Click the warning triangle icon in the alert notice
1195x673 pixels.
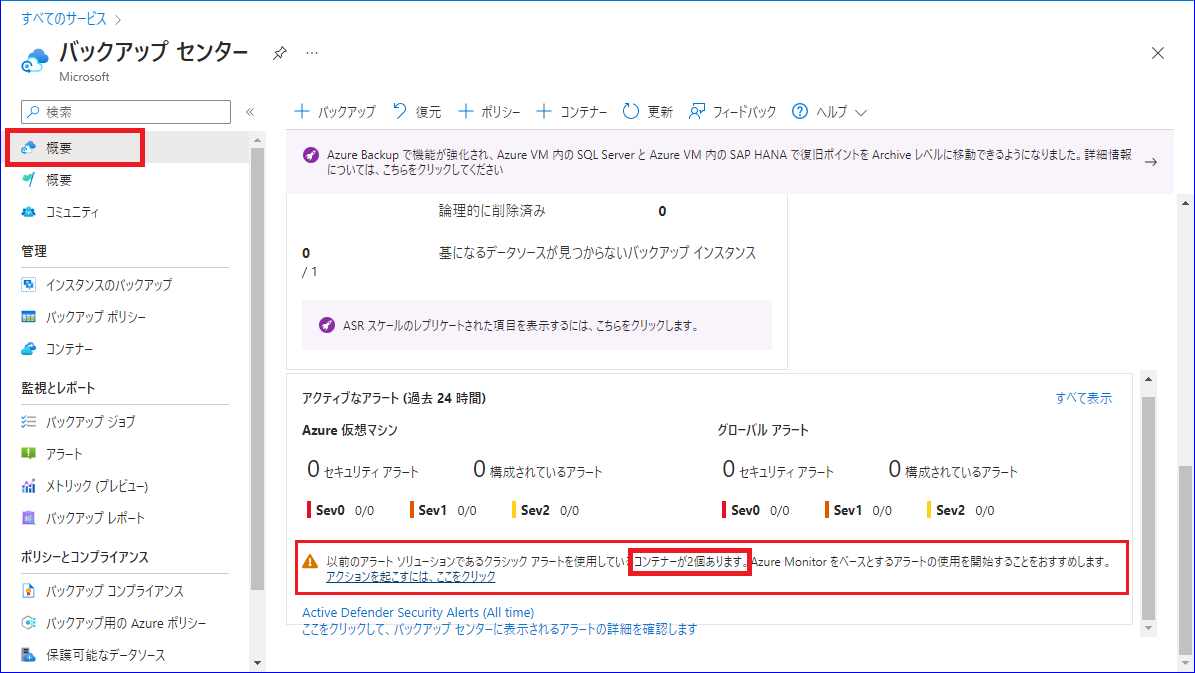pyautogui.click(x=310, y=562)
